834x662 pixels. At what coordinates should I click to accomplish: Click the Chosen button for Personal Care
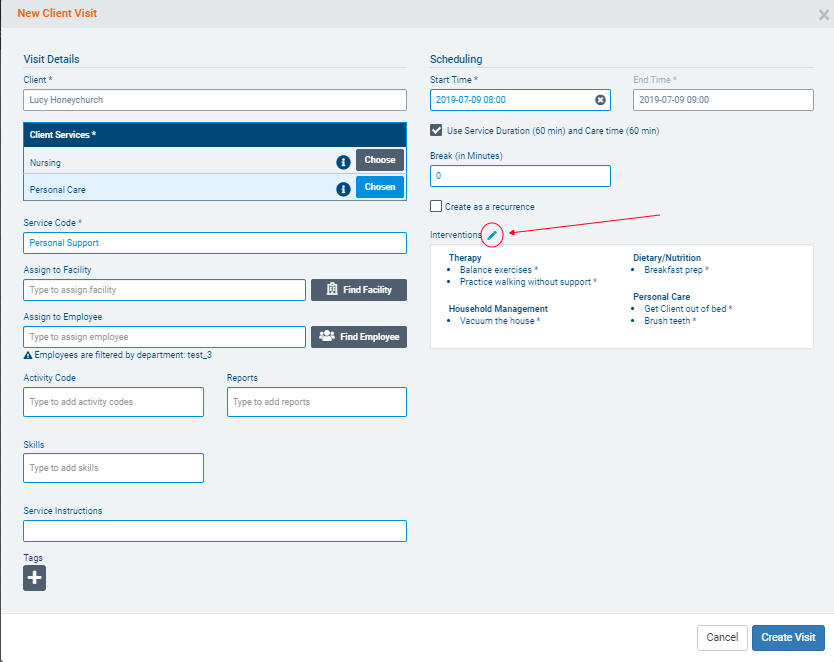[x=380, y=187]
